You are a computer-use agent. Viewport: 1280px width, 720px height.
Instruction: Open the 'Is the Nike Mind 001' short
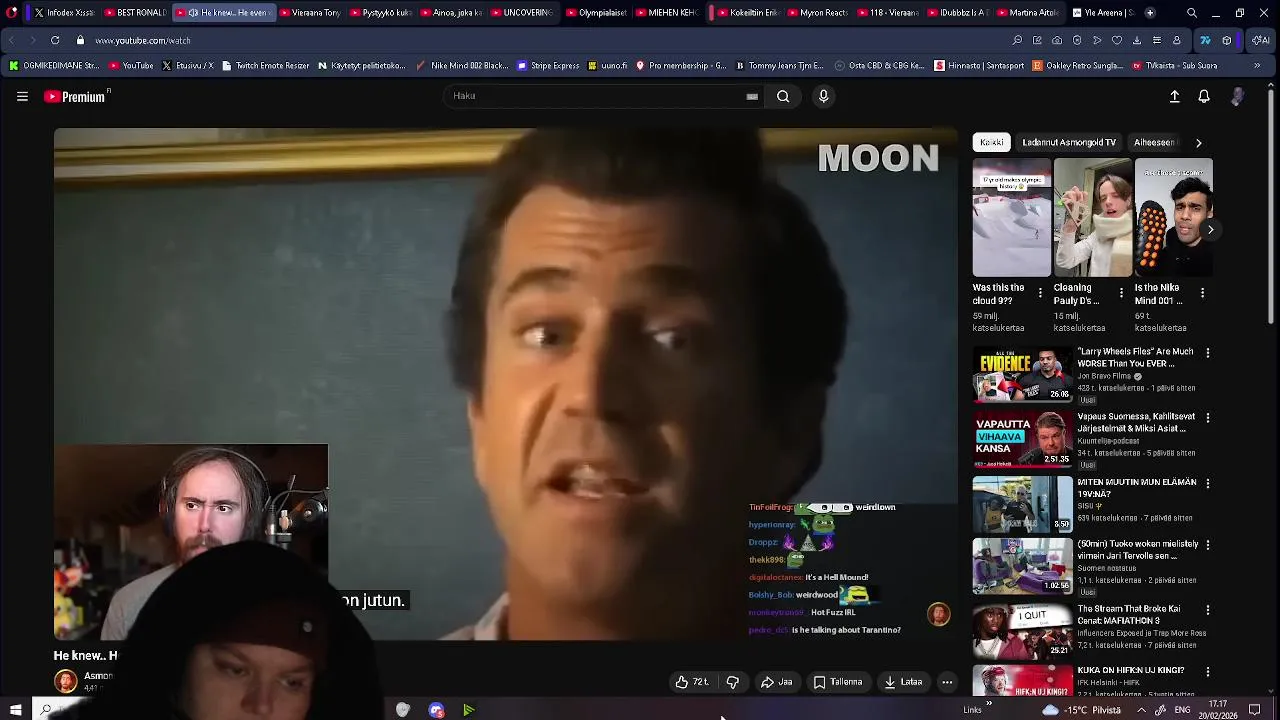pyautogui.click(x=1173, y=217)
